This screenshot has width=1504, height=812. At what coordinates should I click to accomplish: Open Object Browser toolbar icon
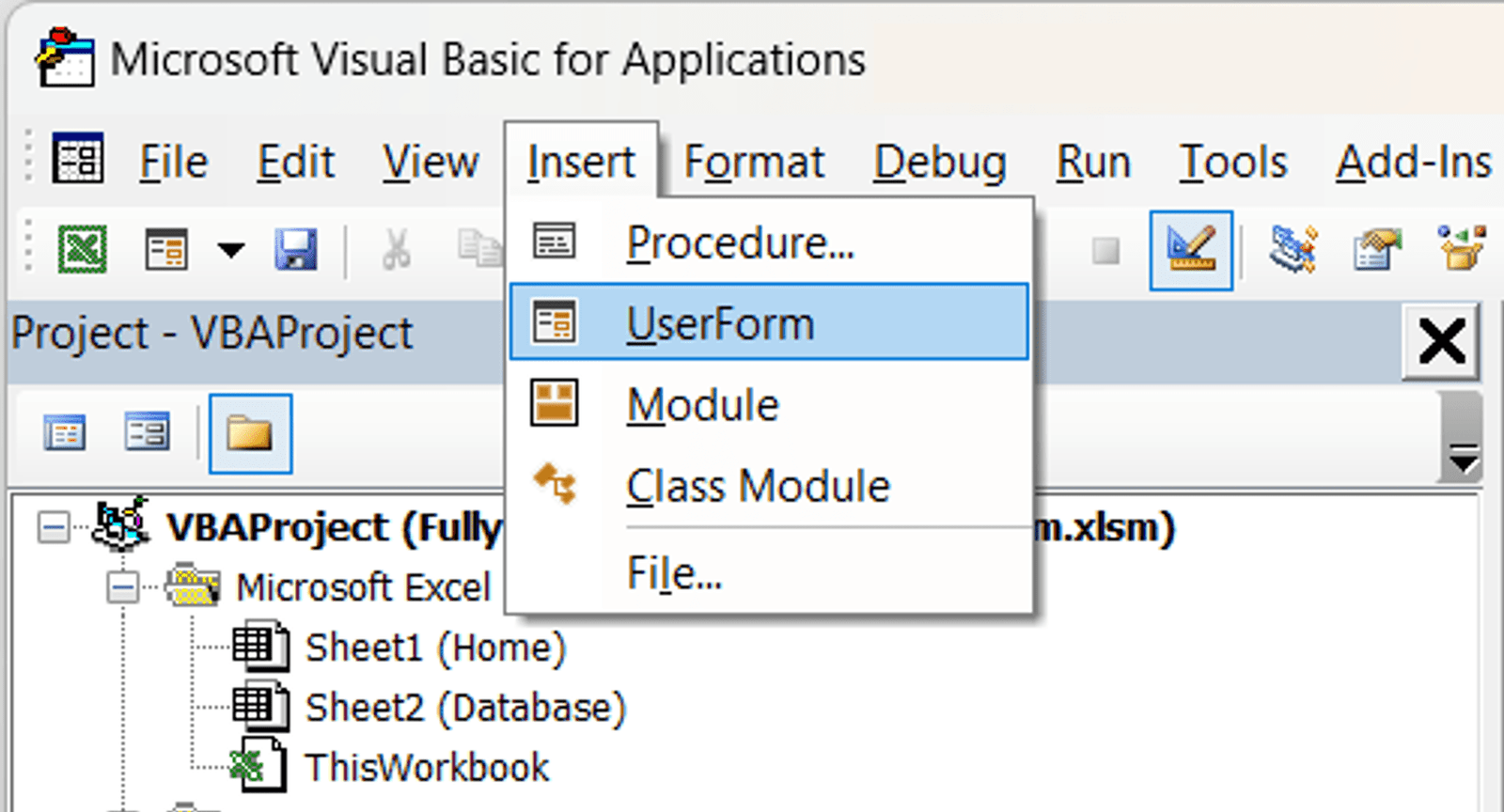(x=1463, y=248)
